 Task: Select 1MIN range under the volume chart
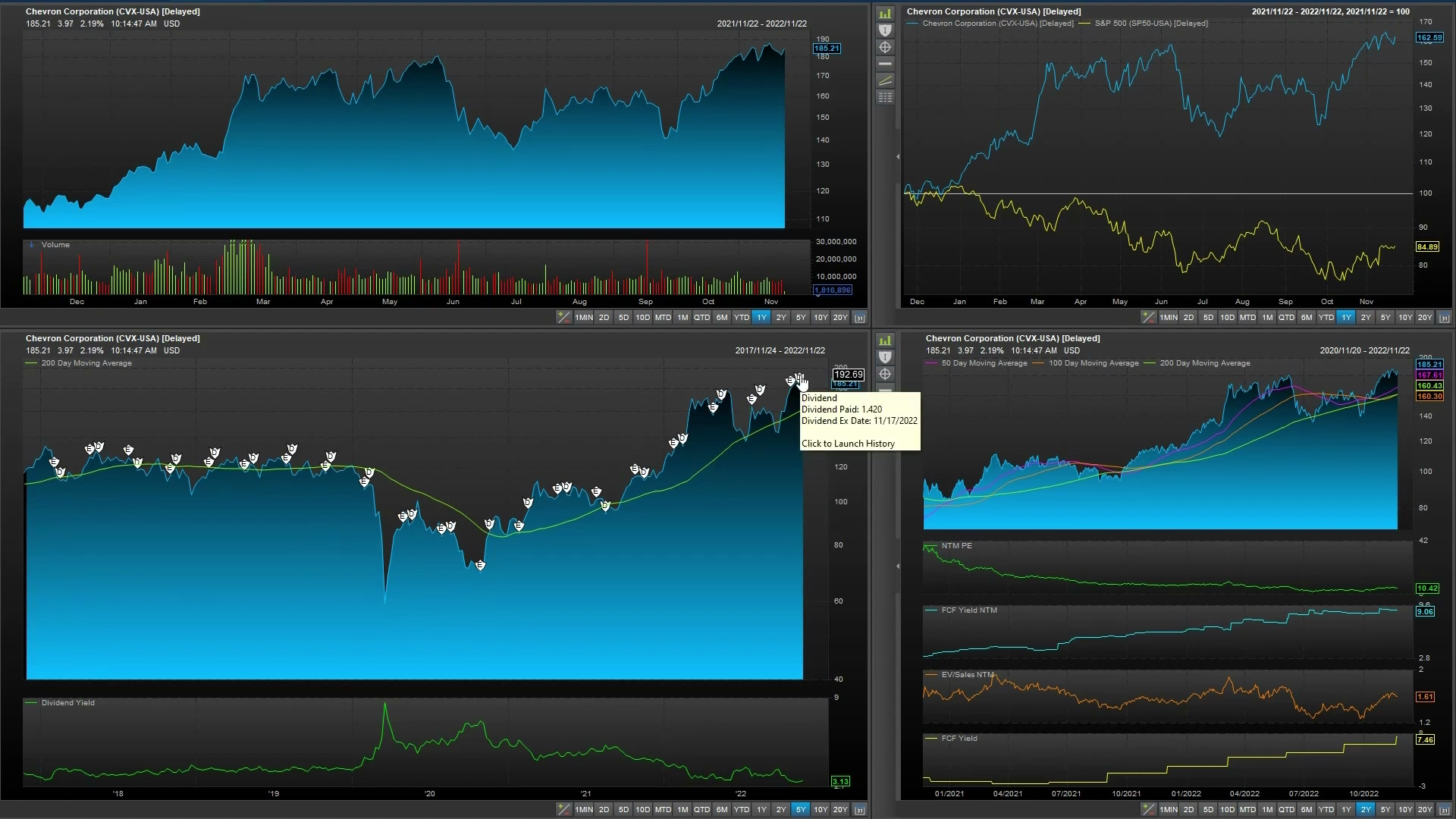click(x=584, y=318)
